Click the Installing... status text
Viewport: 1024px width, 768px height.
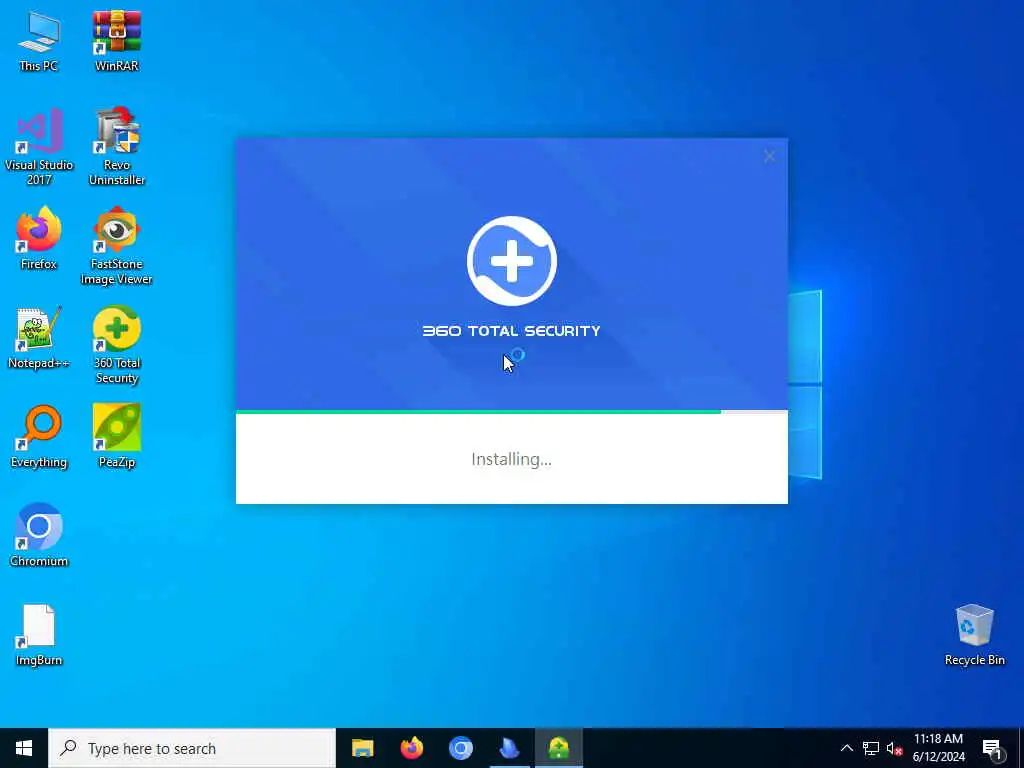(x=511, y=459)
